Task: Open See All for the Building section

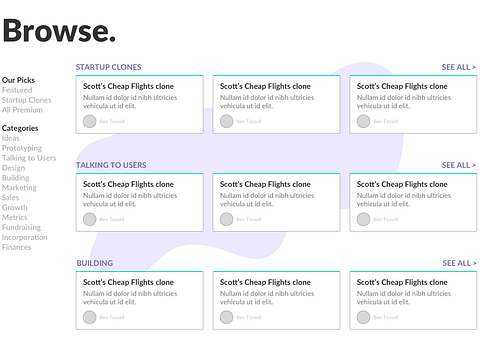Action: pos(459,263)
